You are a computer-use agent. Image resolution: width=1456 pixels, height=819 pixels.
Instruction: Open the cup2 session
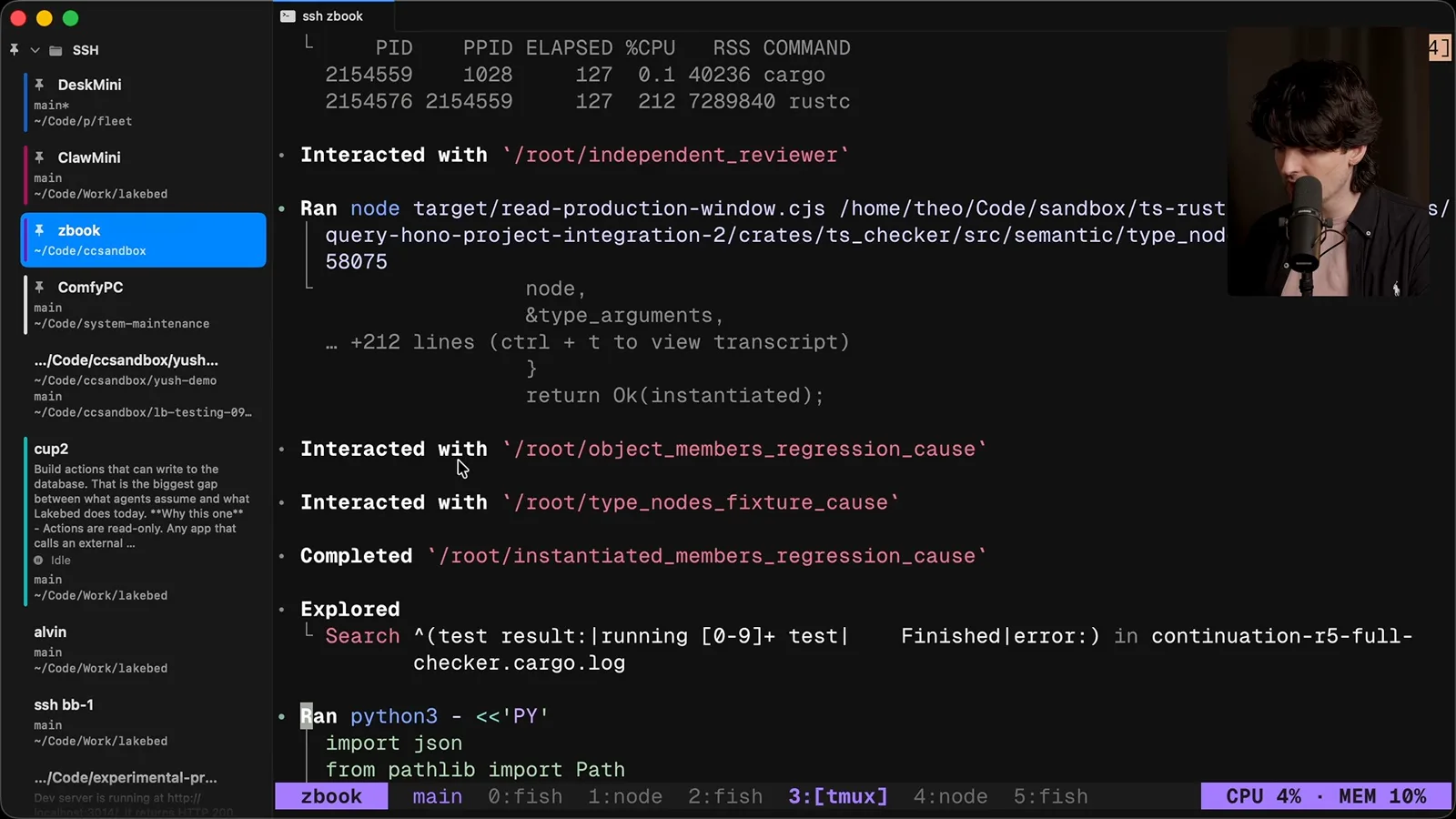(x=144, y=521)
